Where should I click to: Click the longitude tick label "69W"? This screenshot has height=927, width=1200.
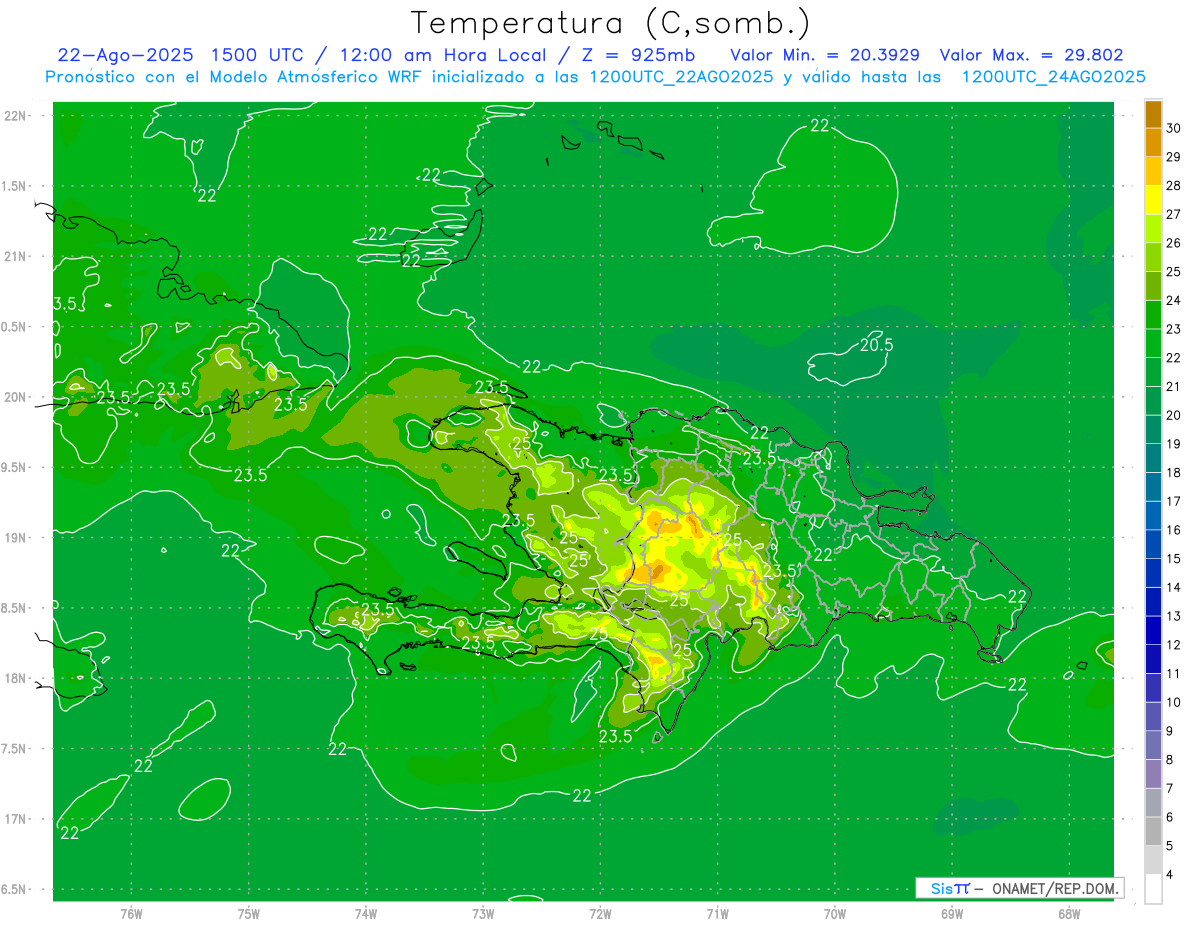tap(952, 914)
